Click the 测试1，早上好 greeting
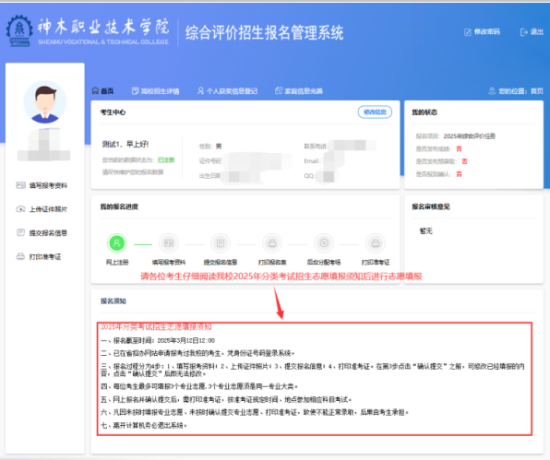The image size is (550, 460). 125,144
